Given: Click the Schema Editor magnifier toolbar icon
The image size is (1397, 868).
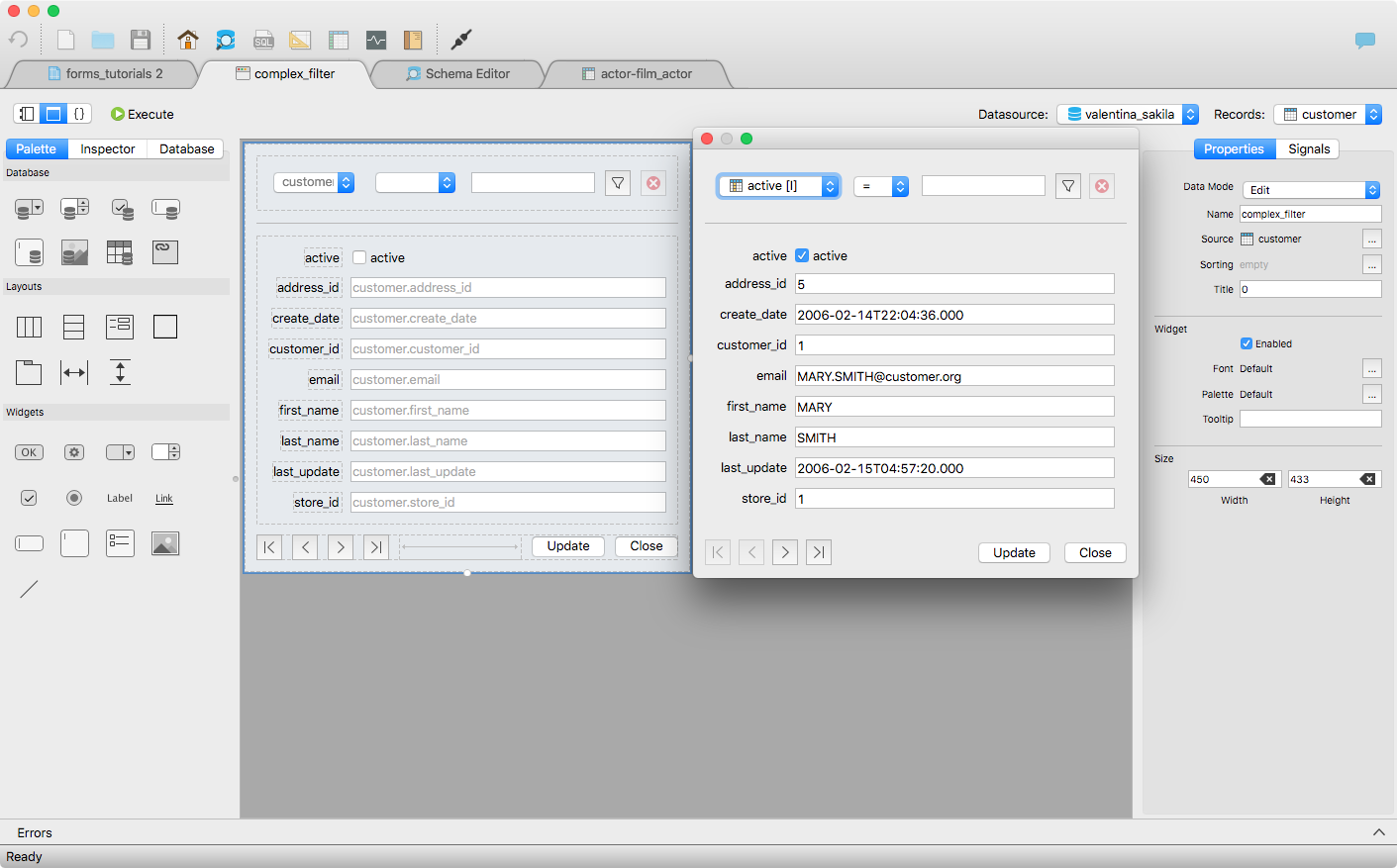Looking at the screenshot, I should pos(226,40).
